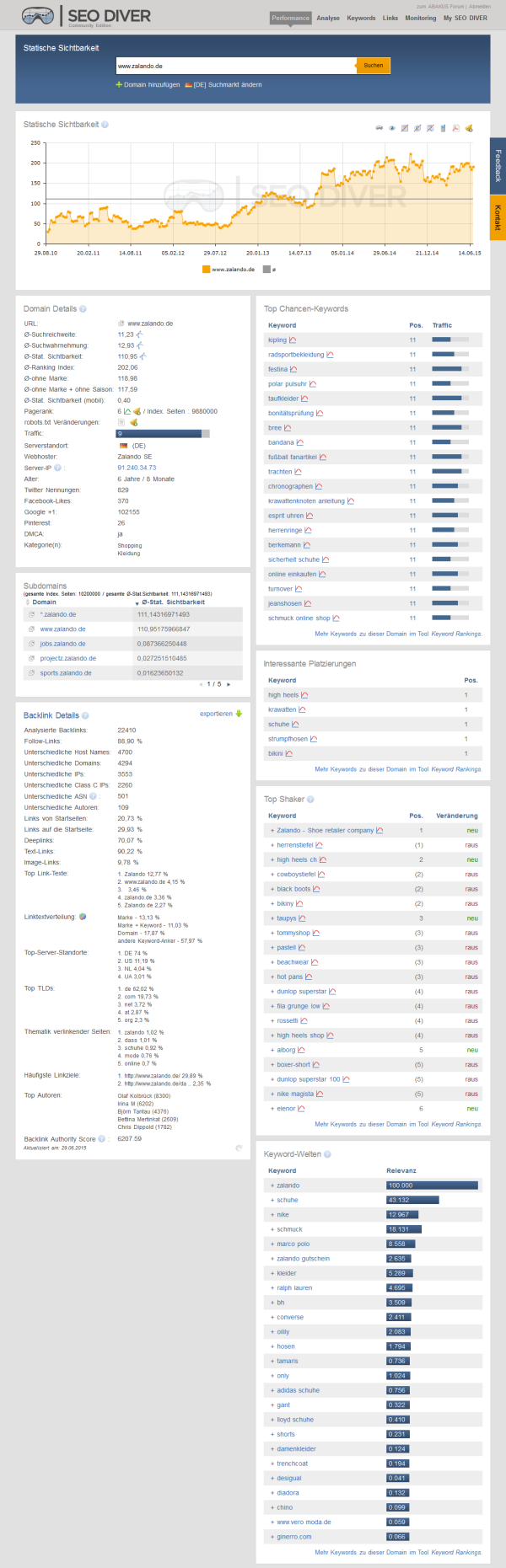Click the Traffic progress bar
The height and width of the screenshot is (1568, 506).
coord(163,433)
